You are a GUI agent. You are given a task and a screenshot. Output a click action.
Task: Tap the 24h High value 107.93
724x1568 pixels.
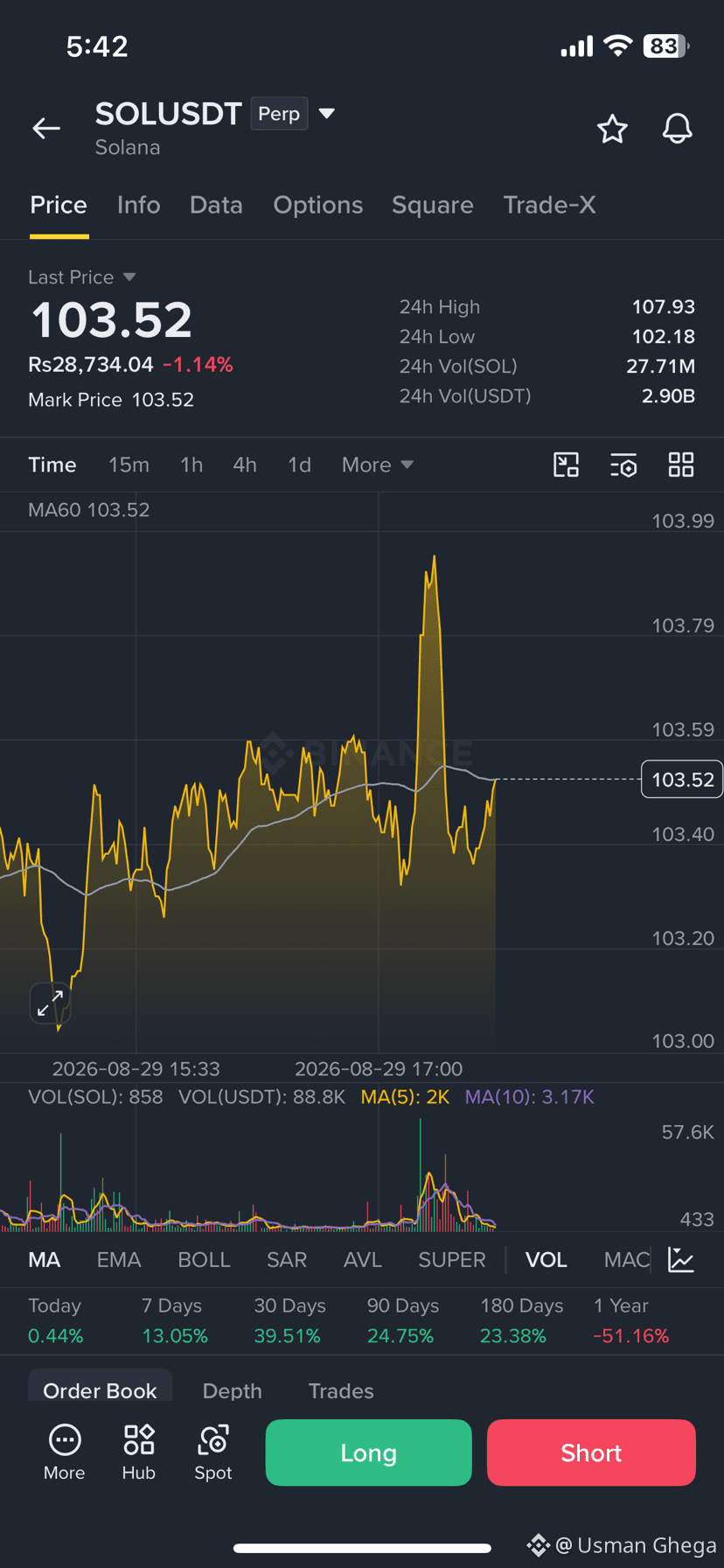[x=664, y=307]
